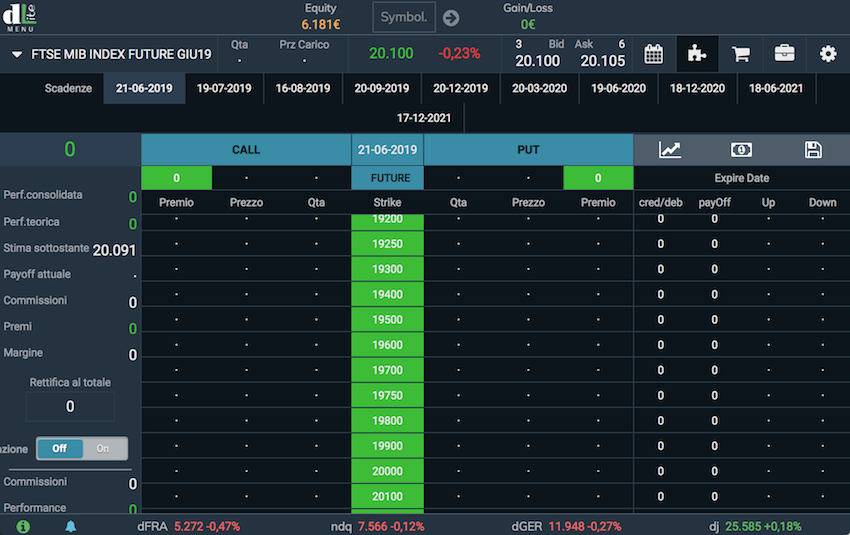
Task: Click the large green 0 position counter
Action: (70, 149)
